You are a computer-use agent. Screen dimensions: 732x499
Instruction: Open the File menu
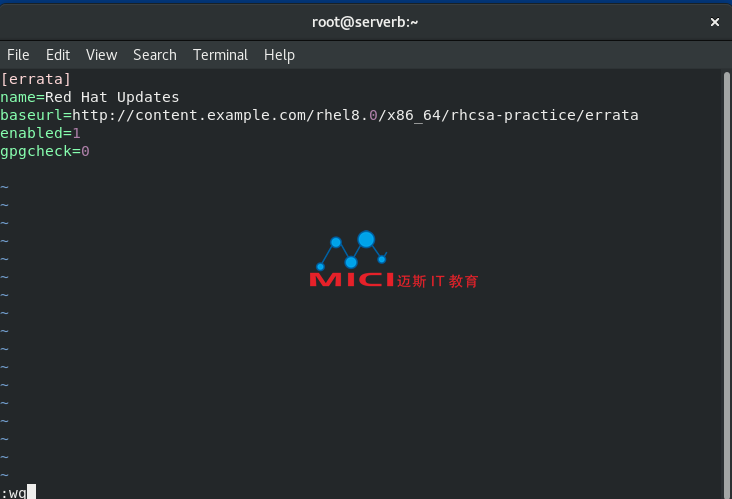pyautogui.click(x=18, y=55)
